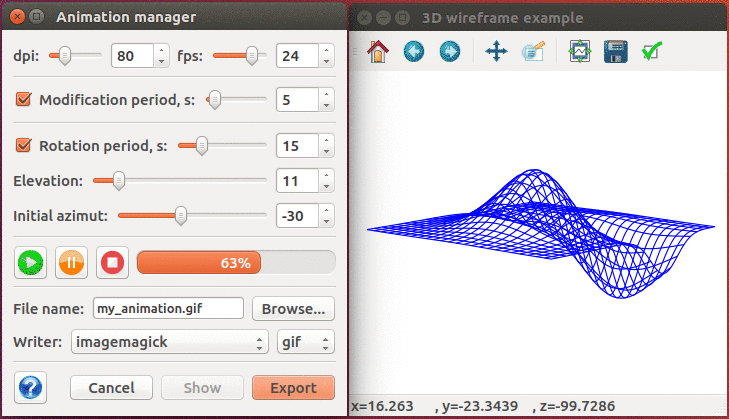Screen dimensions: 729x419
Task: Click the fps value field showing 24
Action: [x=298, y=56]
